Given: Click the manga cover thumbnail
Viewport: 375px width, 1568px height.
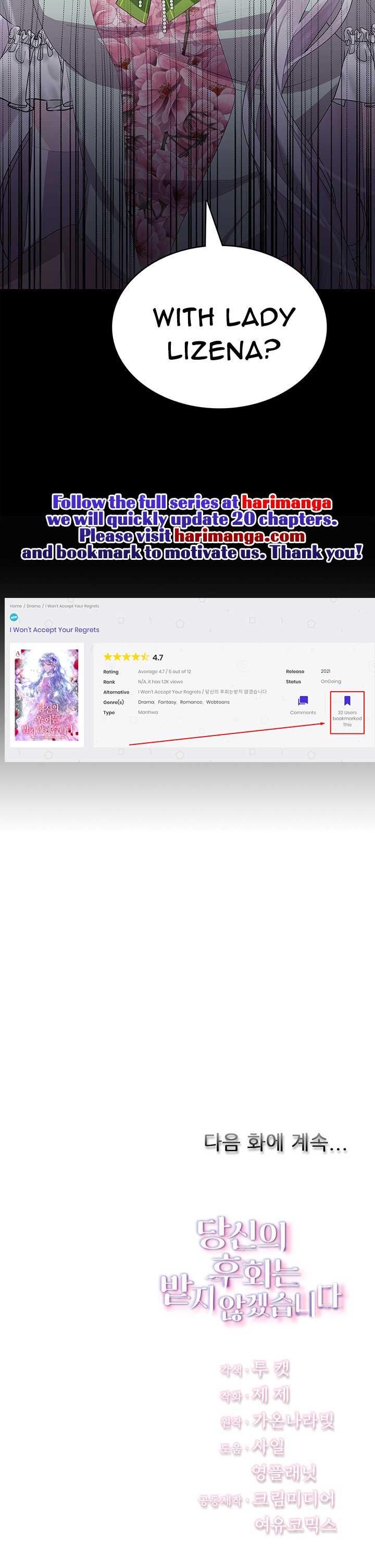Looking at the screenshot, I should coord(47,696).
